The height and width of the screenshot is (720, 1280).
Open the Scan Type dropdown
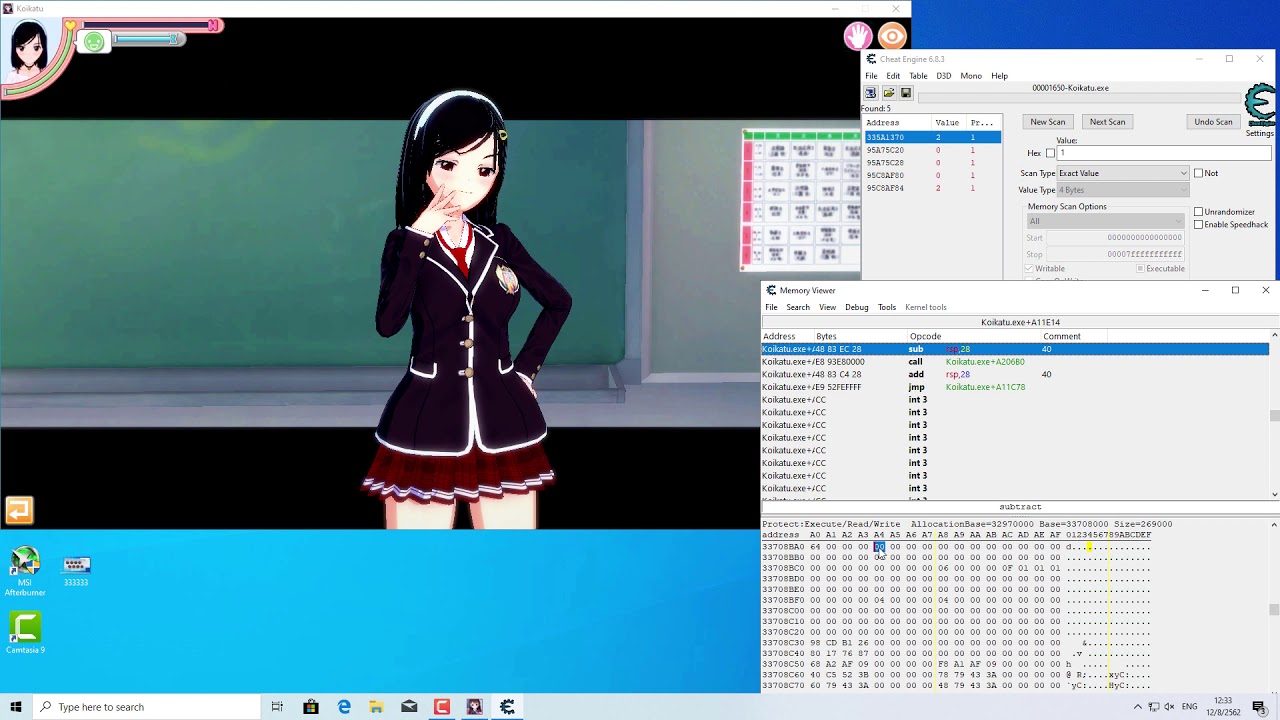tap(1123, 173)
